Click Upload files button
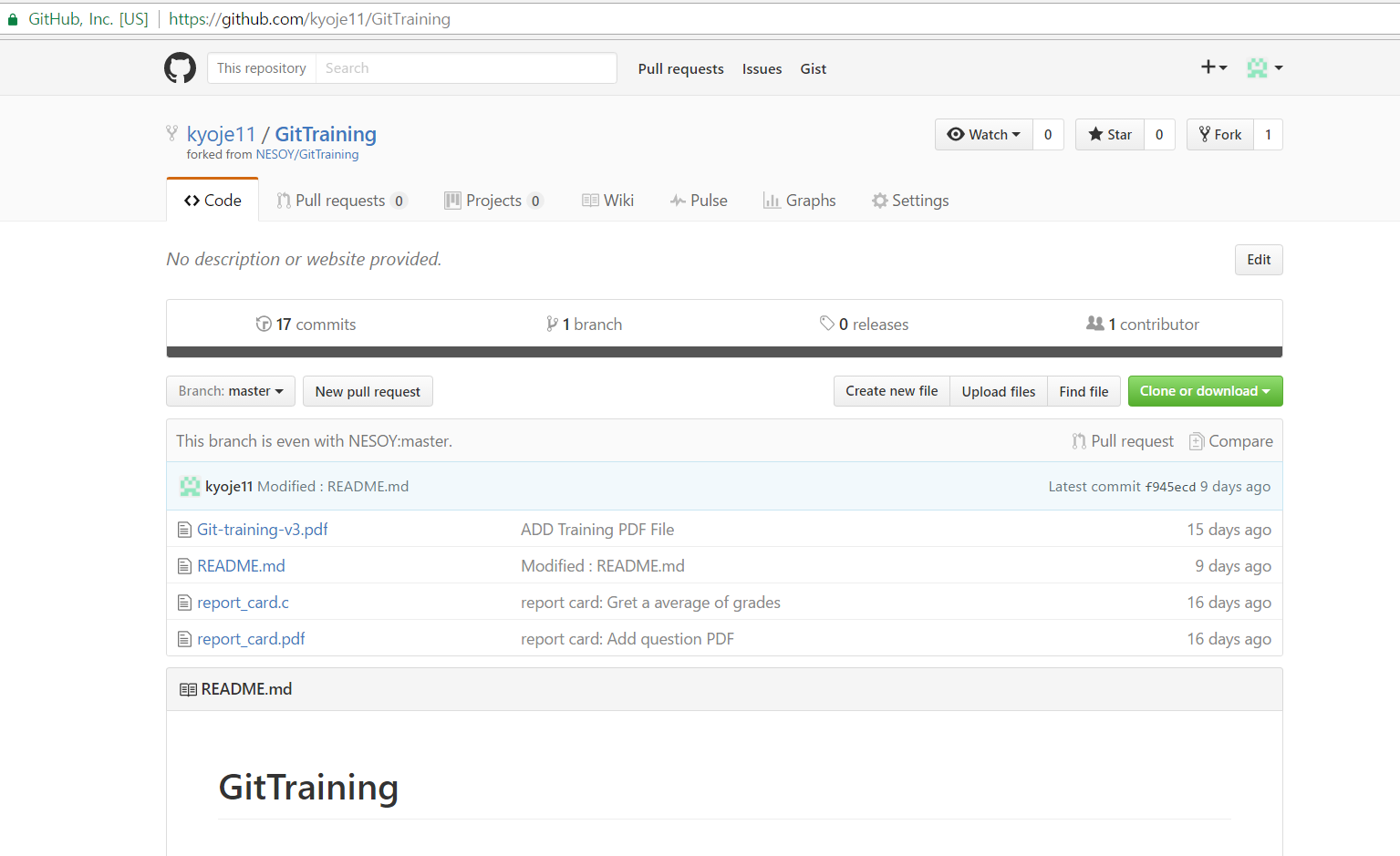This screenshot has width=1400, height=856. pyautogui.click(x=999, y=391)
